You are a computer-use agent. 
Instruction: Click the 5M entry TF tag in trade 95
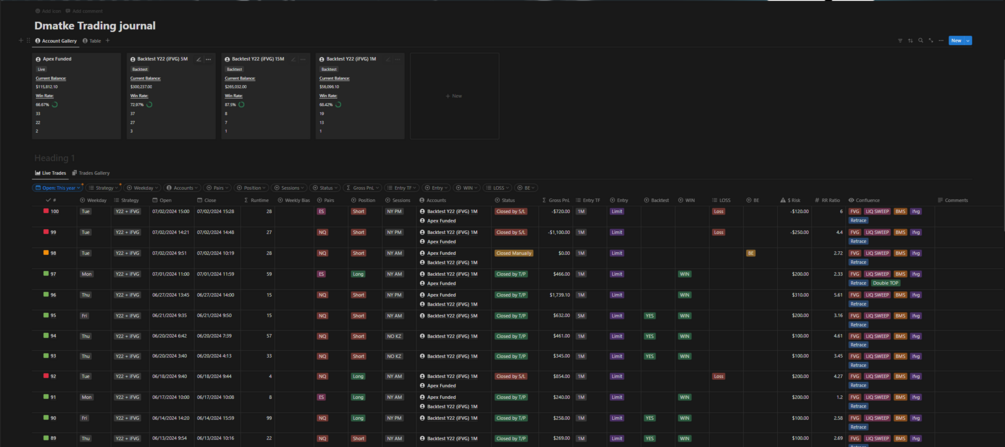pos(581,316)
